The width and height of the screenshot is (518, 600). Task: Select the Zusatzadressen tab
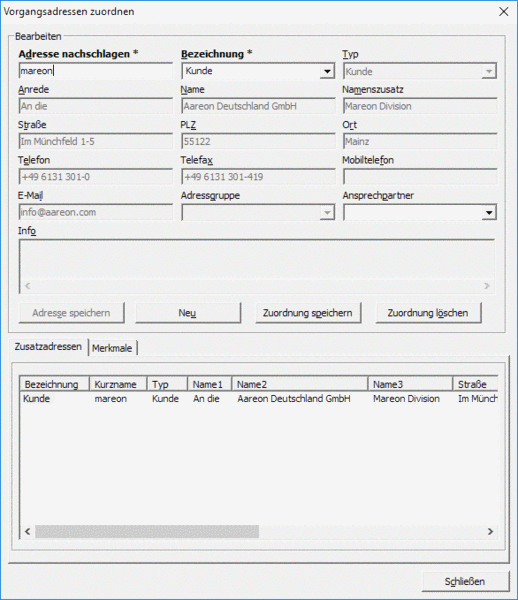coord(48,347)
